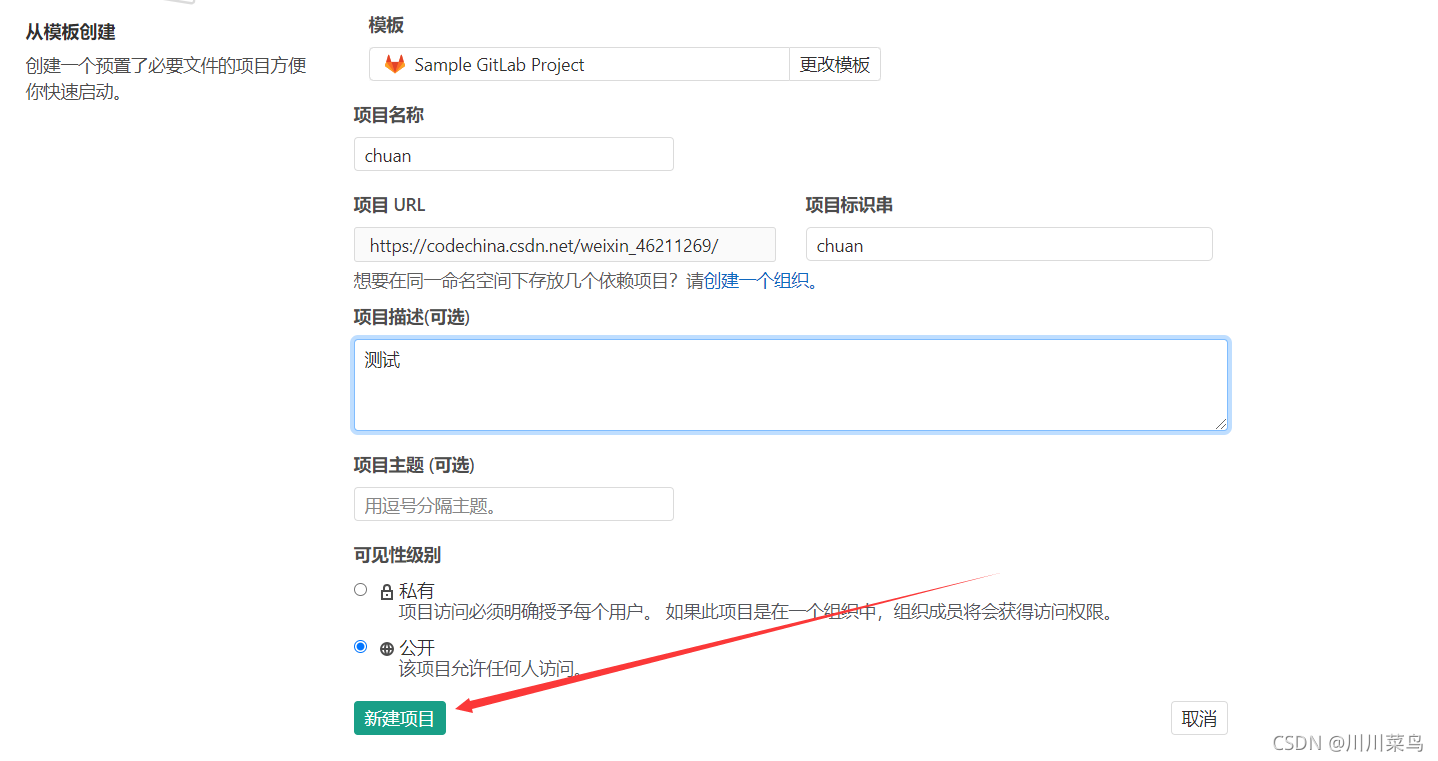Click the 从模板创建 section heading
This screenshot has height=761, width=1438.
(70, 32)
